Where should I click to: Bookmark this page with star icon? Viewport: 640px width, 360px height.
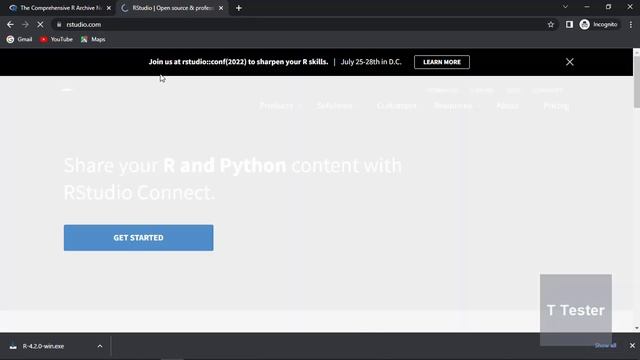pyautogui.click(x=551, y=24)
